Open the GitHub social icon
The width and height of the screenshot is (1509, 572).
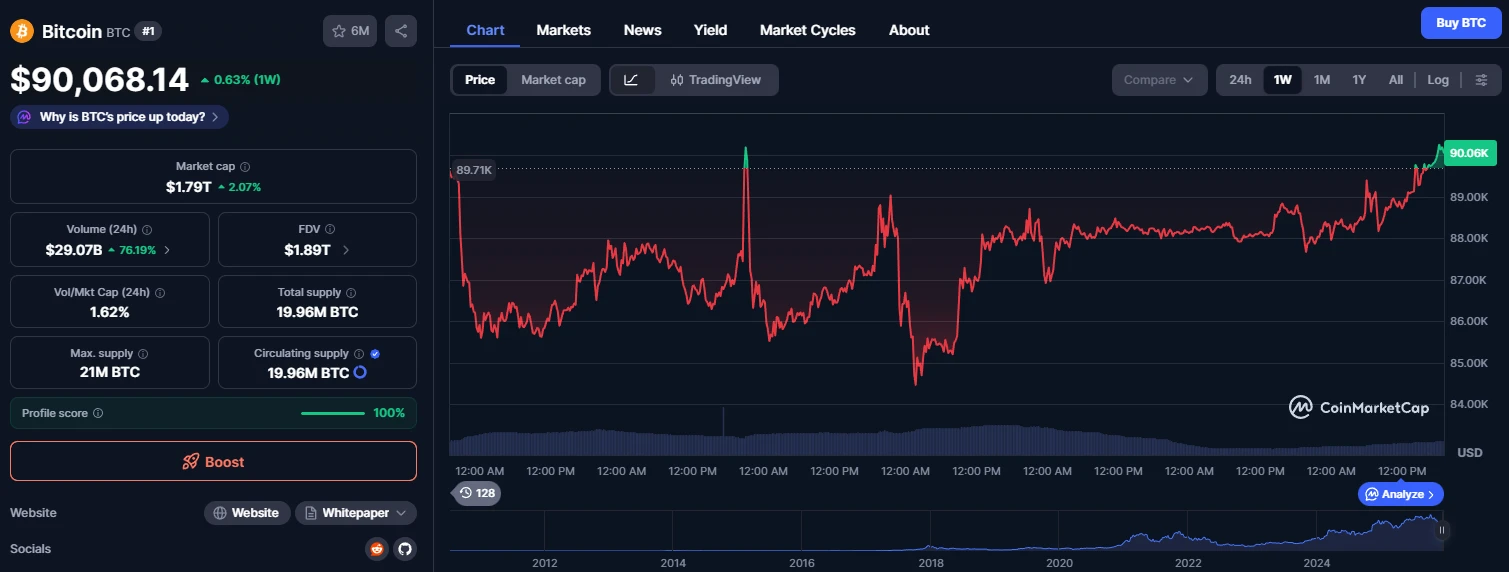pos(404,548)
